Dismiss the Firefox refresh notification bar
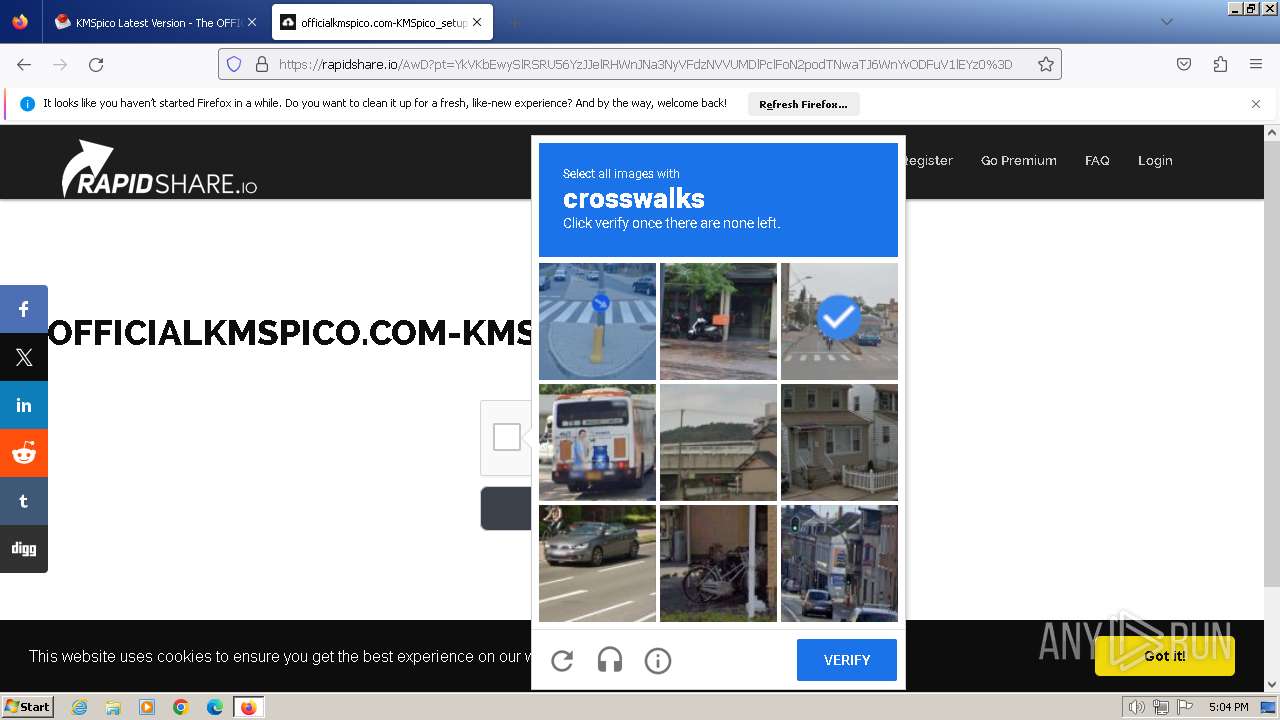 1256,104
